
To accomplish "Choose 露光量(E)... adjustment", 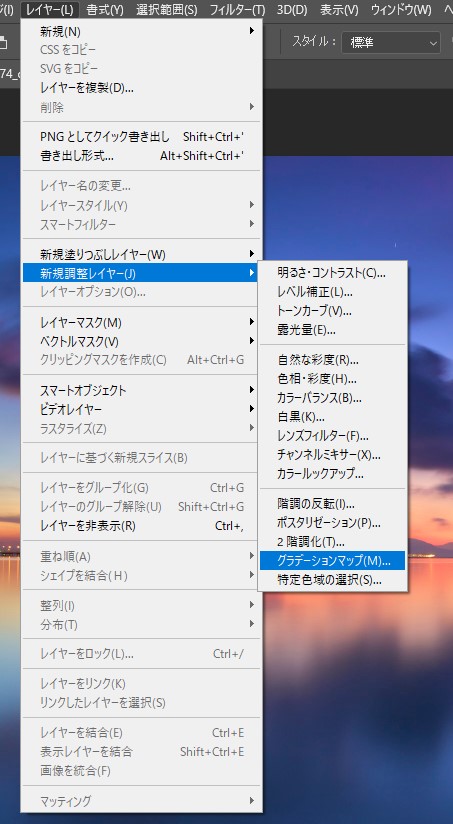I will tap(333, 330).
